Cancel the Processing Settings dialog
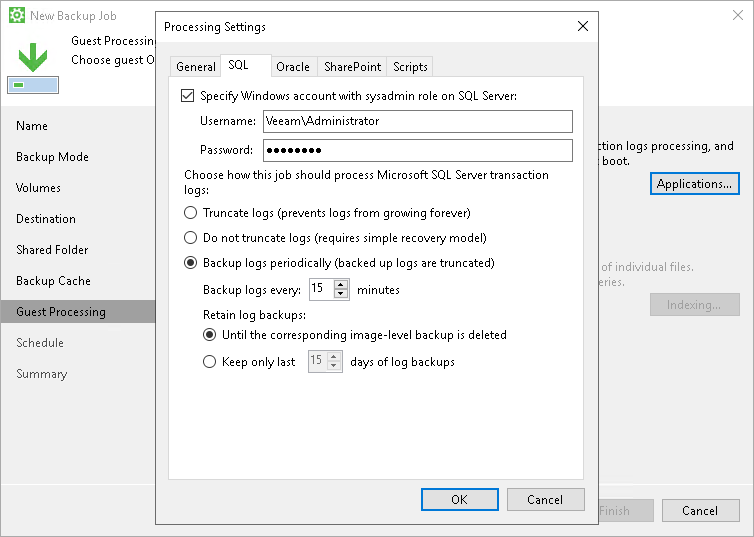Image resolution: width=754 pixels, height=537 pixels. point(545,500)
